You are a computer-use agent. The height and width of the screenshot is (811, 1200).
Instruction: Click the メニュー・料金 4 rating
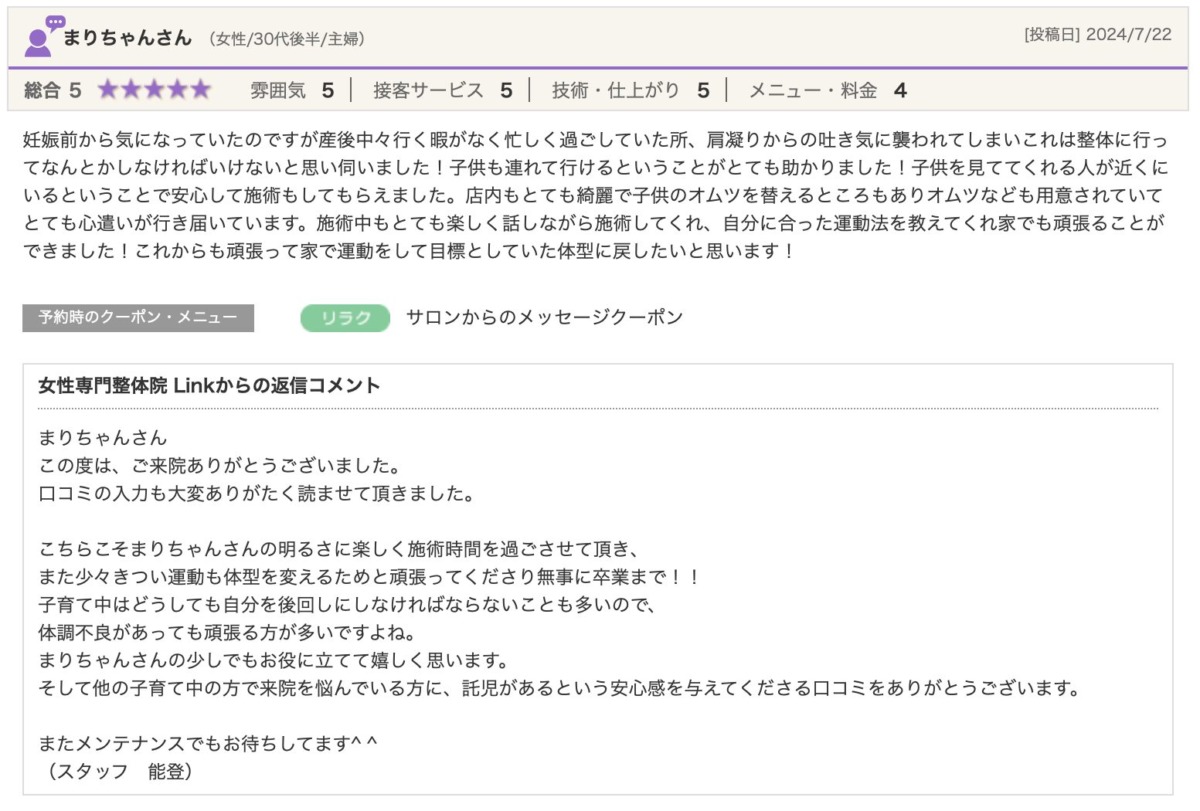coord(827,90)
